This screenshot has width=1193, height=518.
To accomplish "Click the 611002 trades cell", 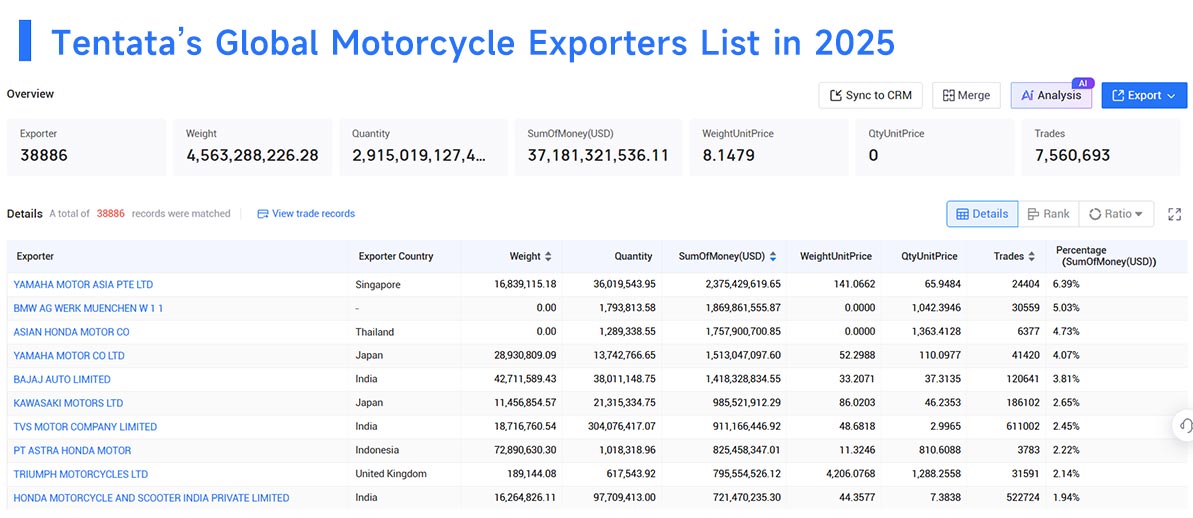I will coord(1023,427).
